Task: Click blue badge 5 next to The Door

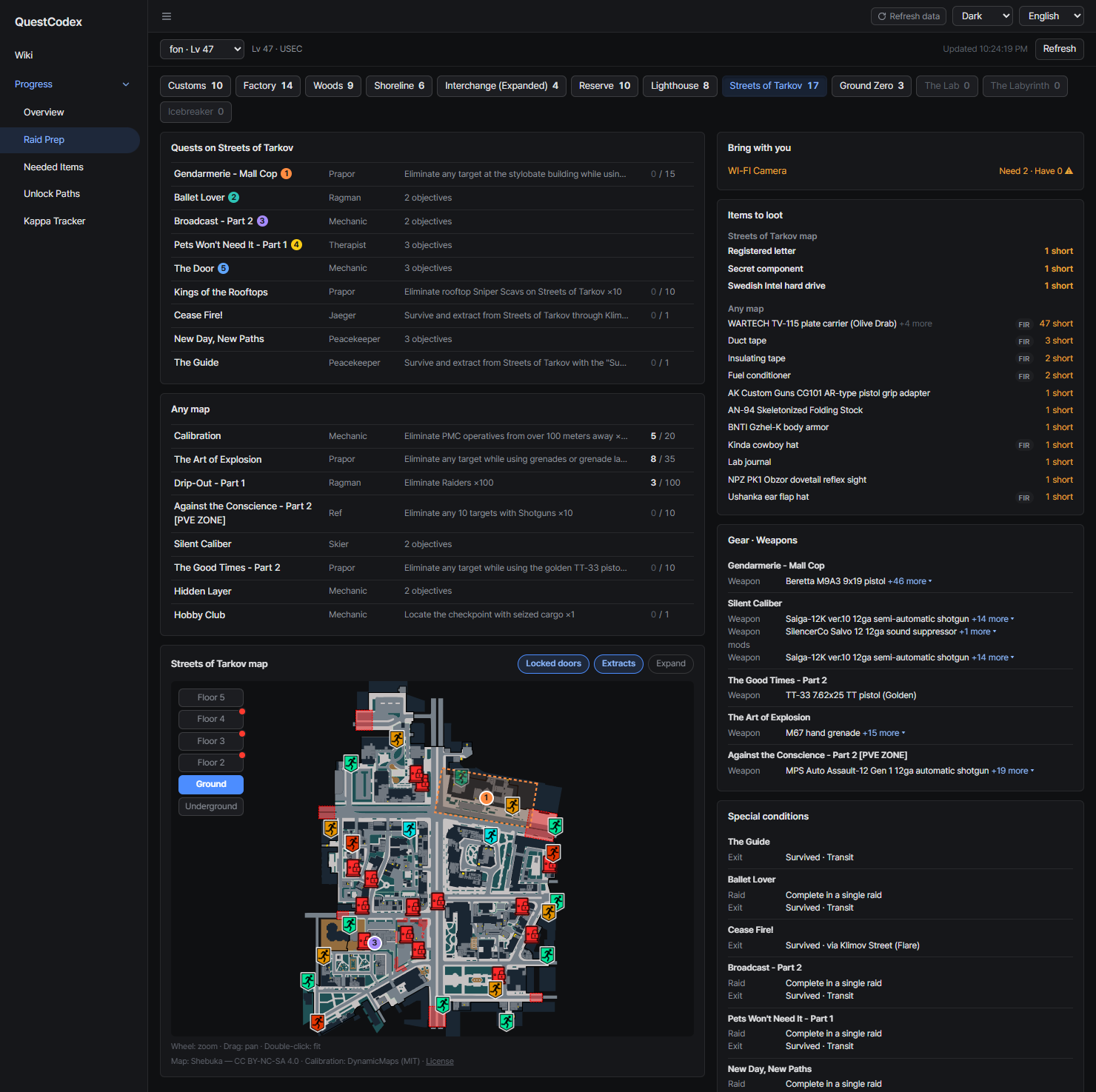Action: click(x=223, y=269)
